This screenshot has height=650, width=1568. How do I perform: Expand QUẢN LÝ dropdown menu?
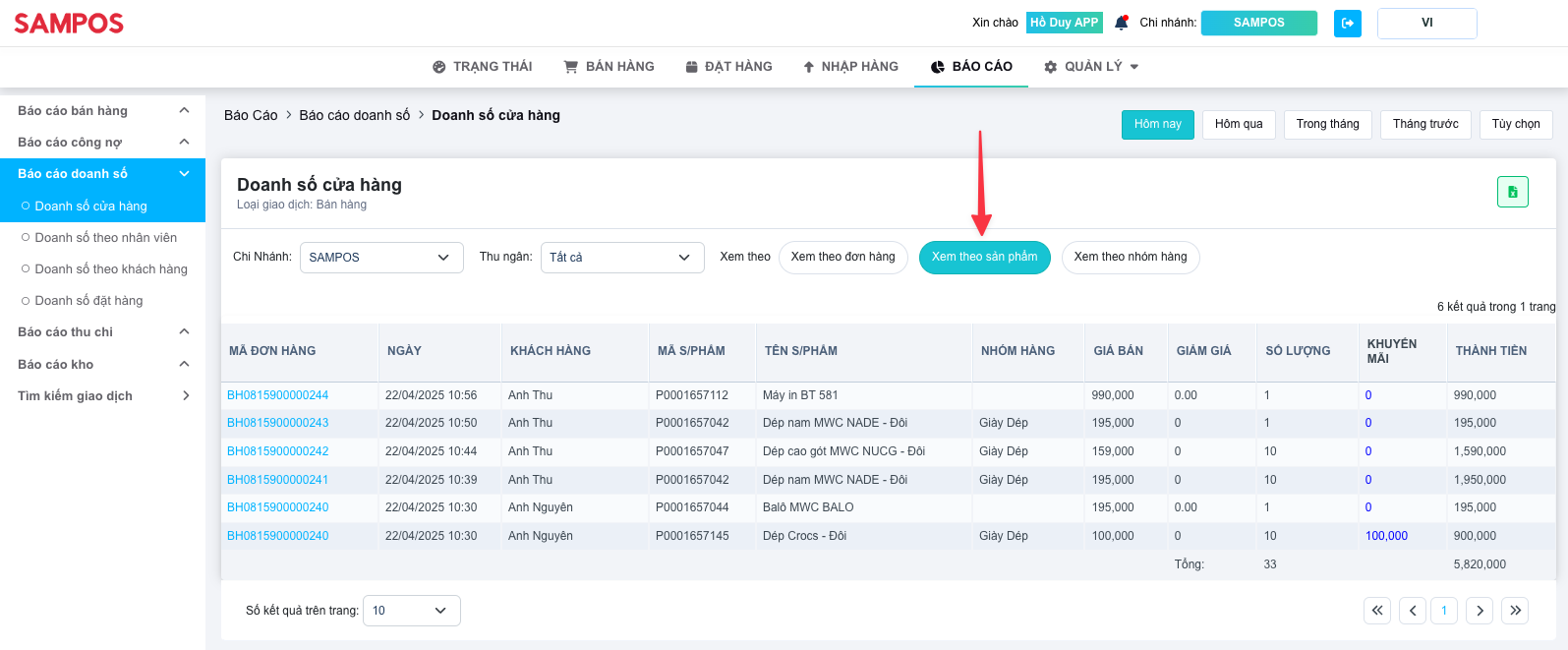tap(1091, 67)
